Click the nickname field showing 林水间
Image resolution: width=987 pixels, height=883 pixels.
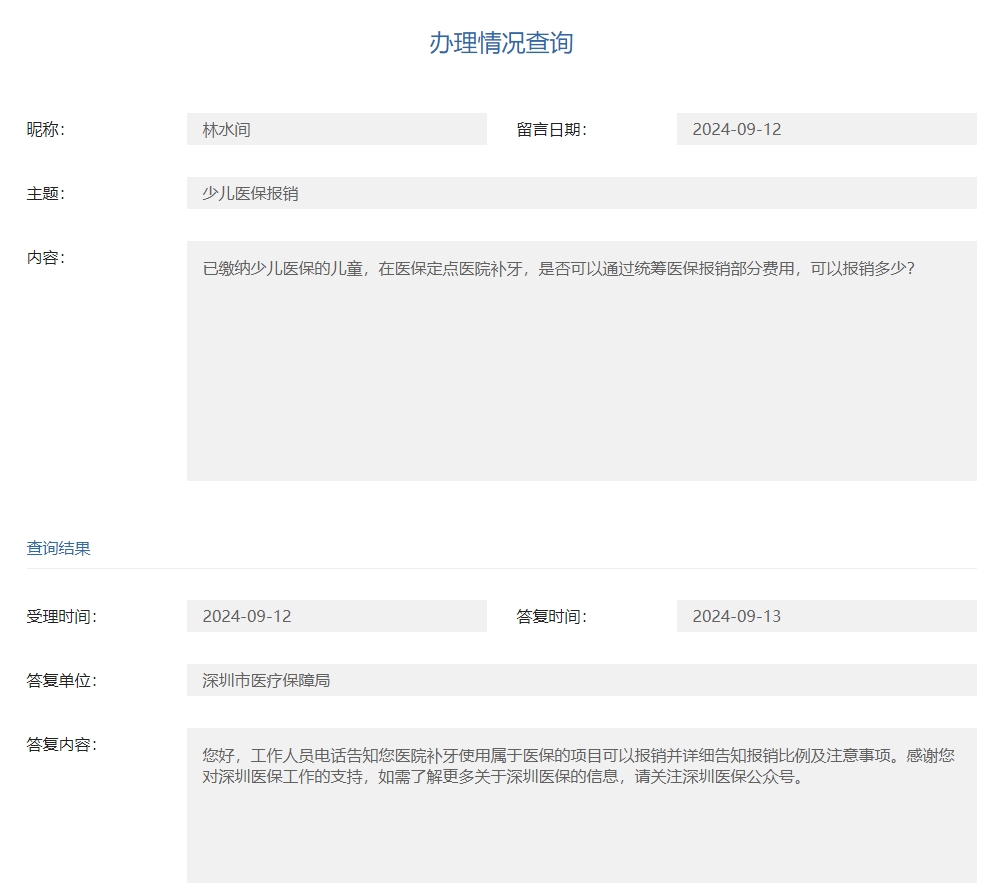click(x=336, y=129)
